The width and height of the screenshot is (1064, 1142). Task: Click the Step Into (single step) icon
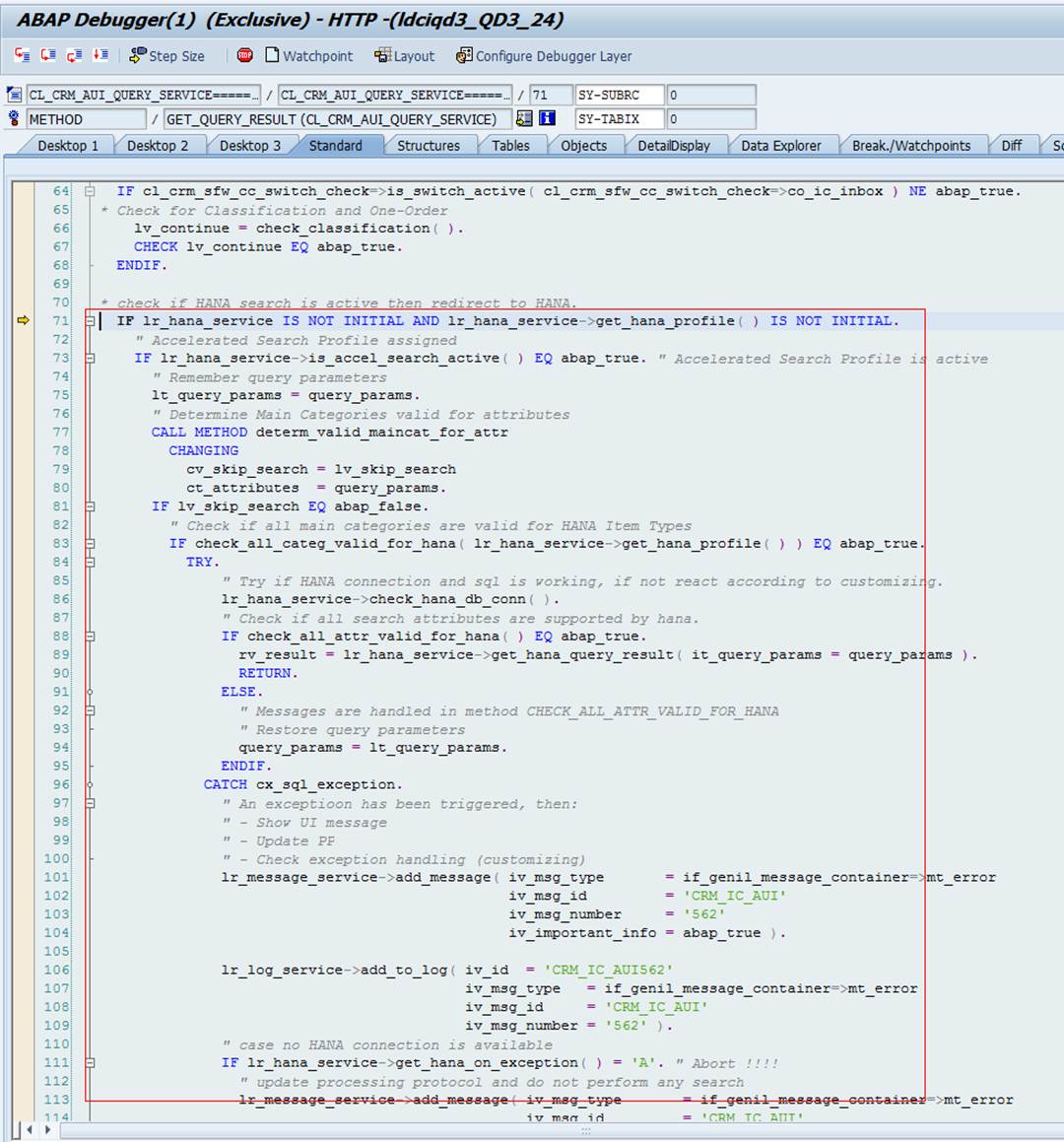(22, 55)
